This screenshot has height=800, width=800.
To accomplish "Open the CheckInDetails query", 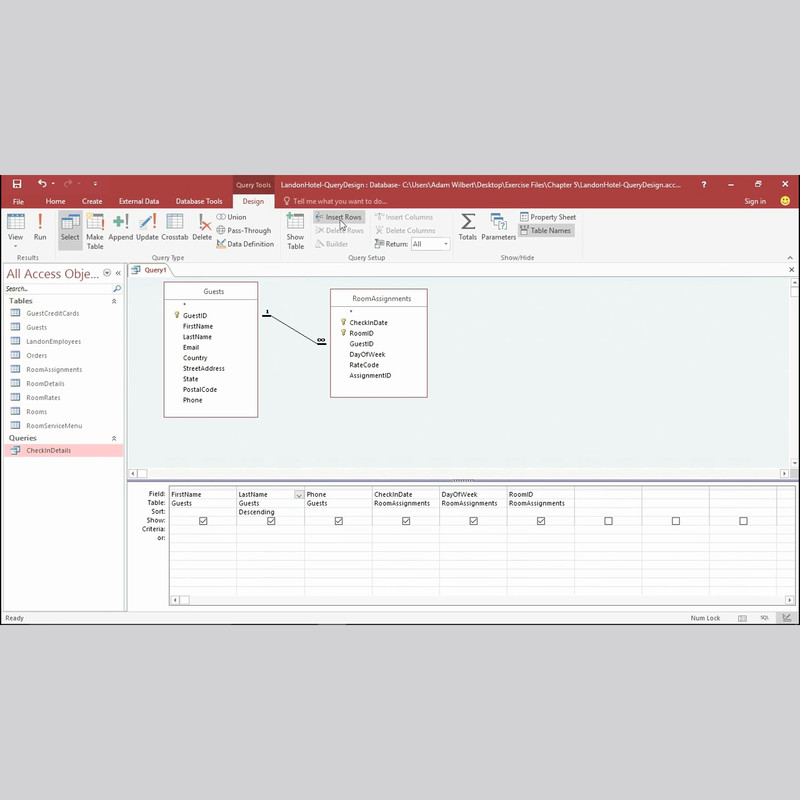I will click(x=63, y=451).
